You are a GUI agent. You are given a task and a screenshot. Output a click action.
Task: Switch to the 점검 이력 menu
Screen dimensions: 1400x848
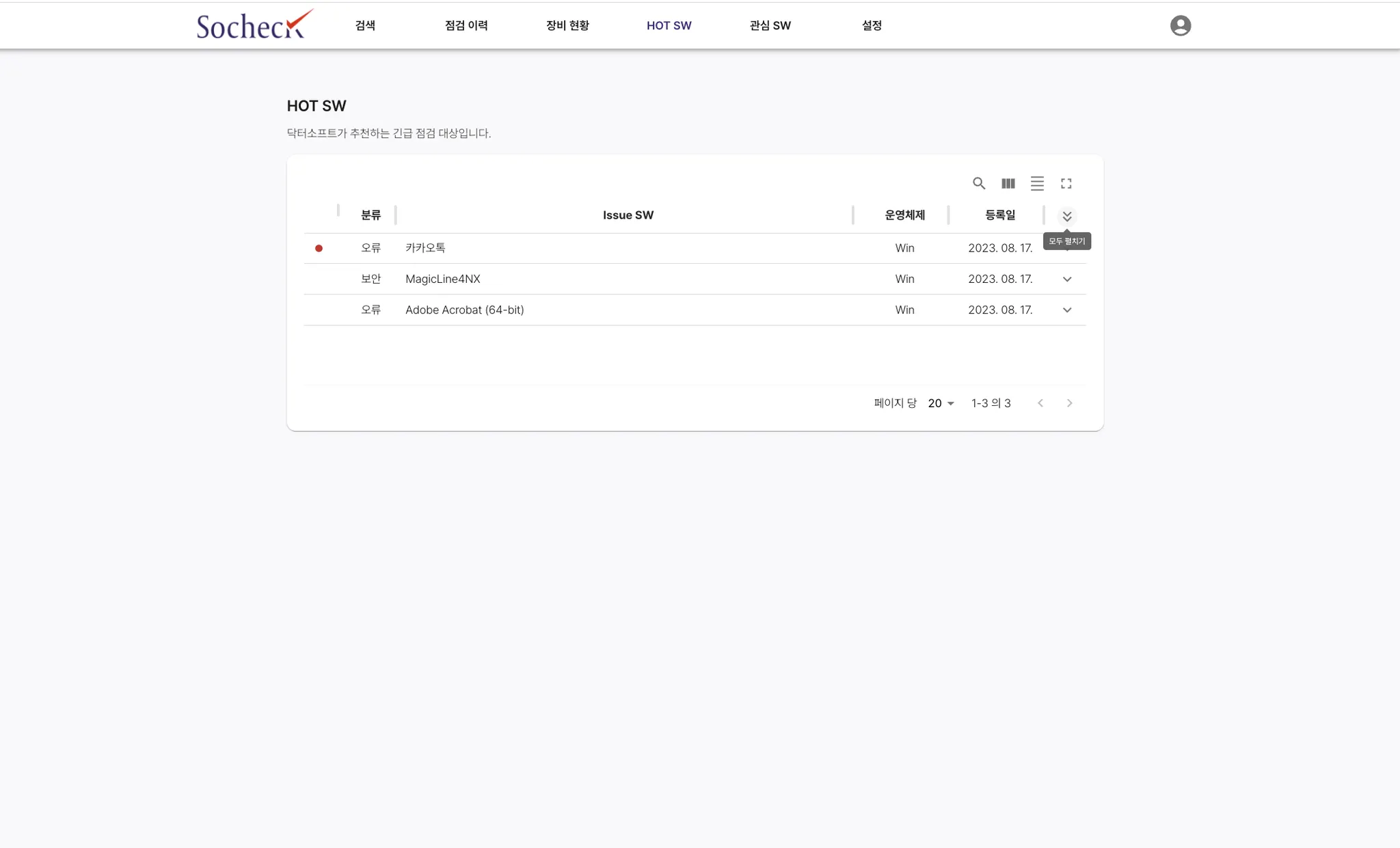click(x=466, y=25)
